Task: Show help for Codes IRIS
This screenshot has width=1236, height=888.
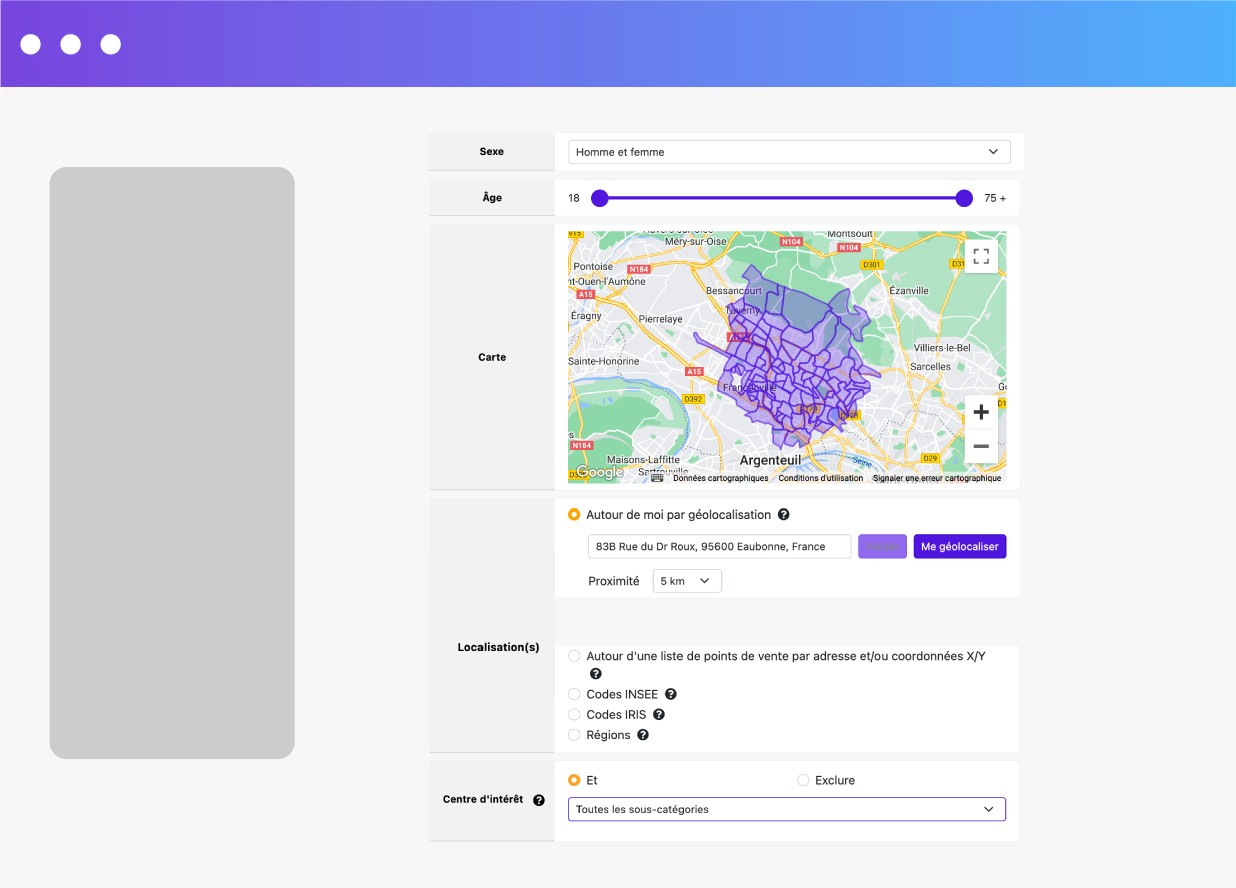Action: [x=659, y=715]
